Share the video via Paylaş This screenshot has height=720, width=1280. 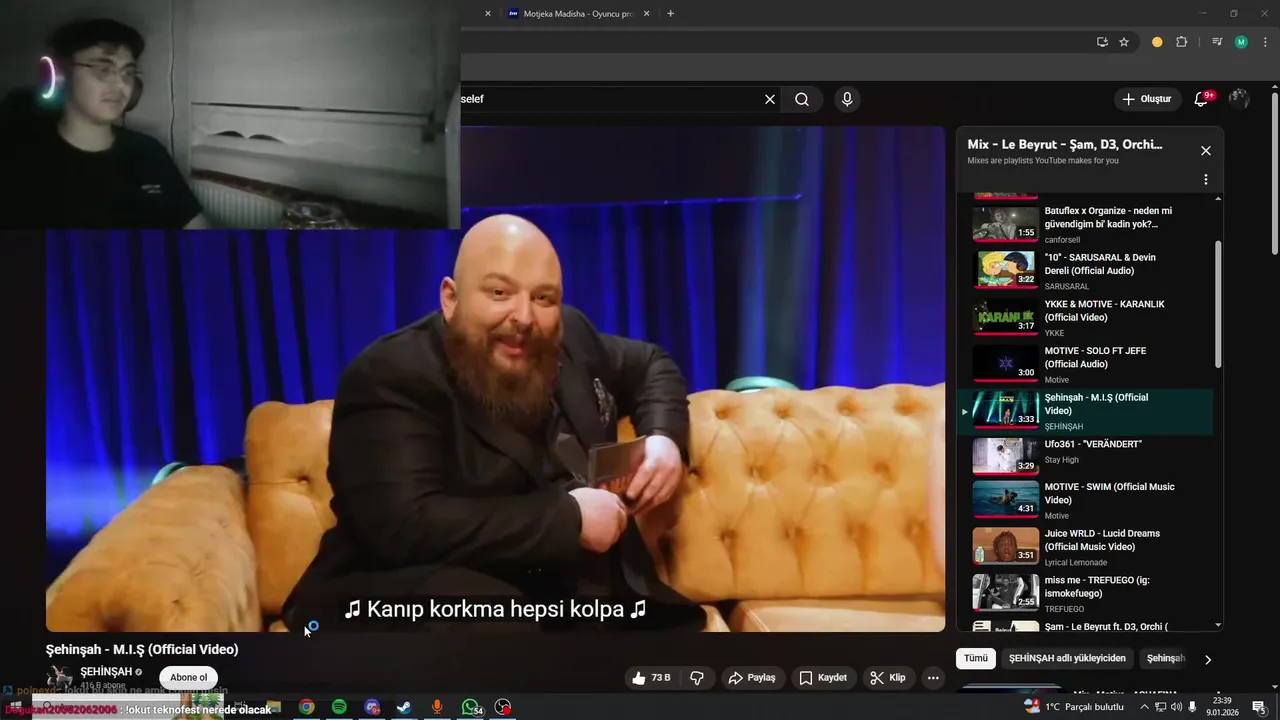[752, 678]
